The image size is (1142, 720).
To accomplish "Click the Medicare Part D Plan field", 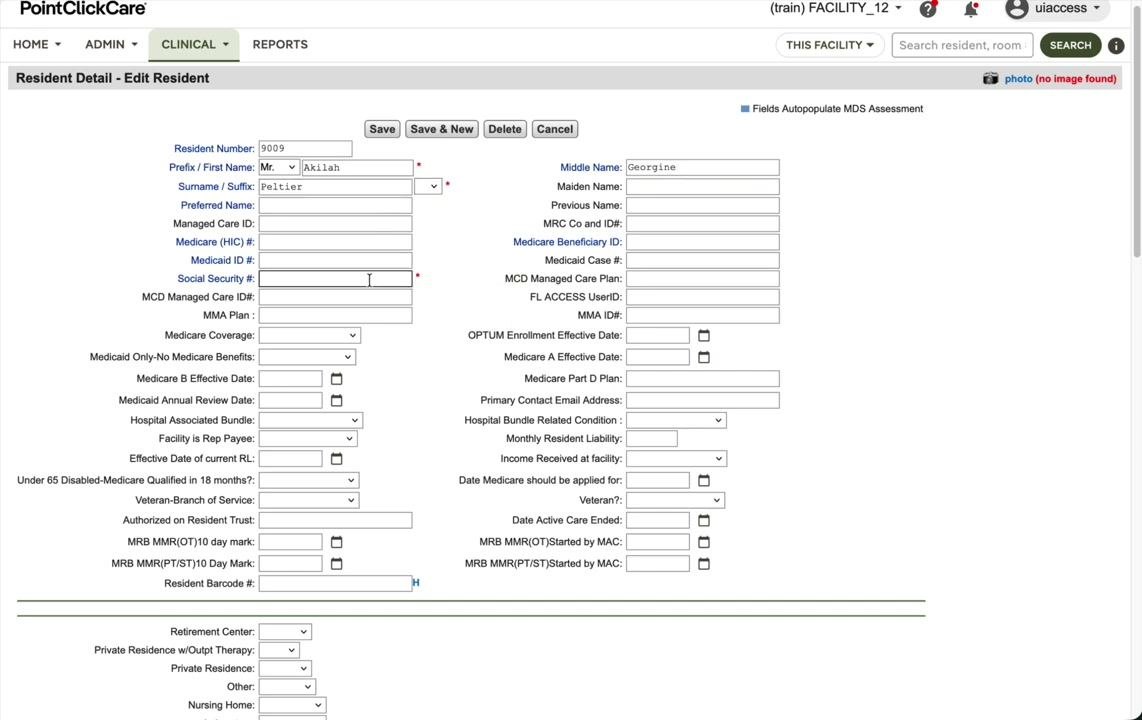I will [x=703, y=379].
